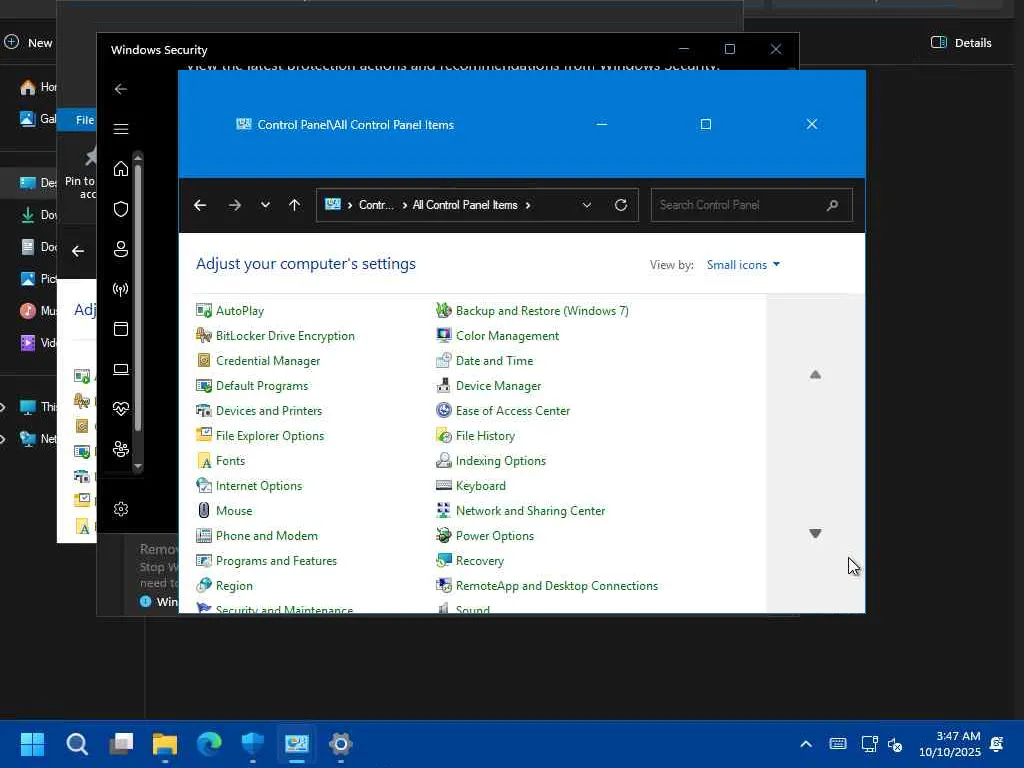
Task: Open App & browser control
Action: (x=121, y=329)
